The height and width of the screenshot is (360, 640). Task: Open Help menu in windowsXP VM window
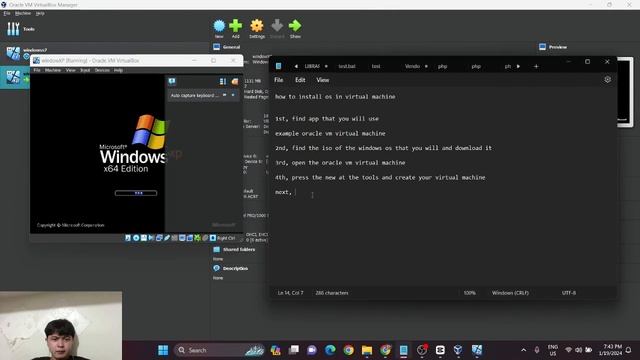click(x=118, y=70)
